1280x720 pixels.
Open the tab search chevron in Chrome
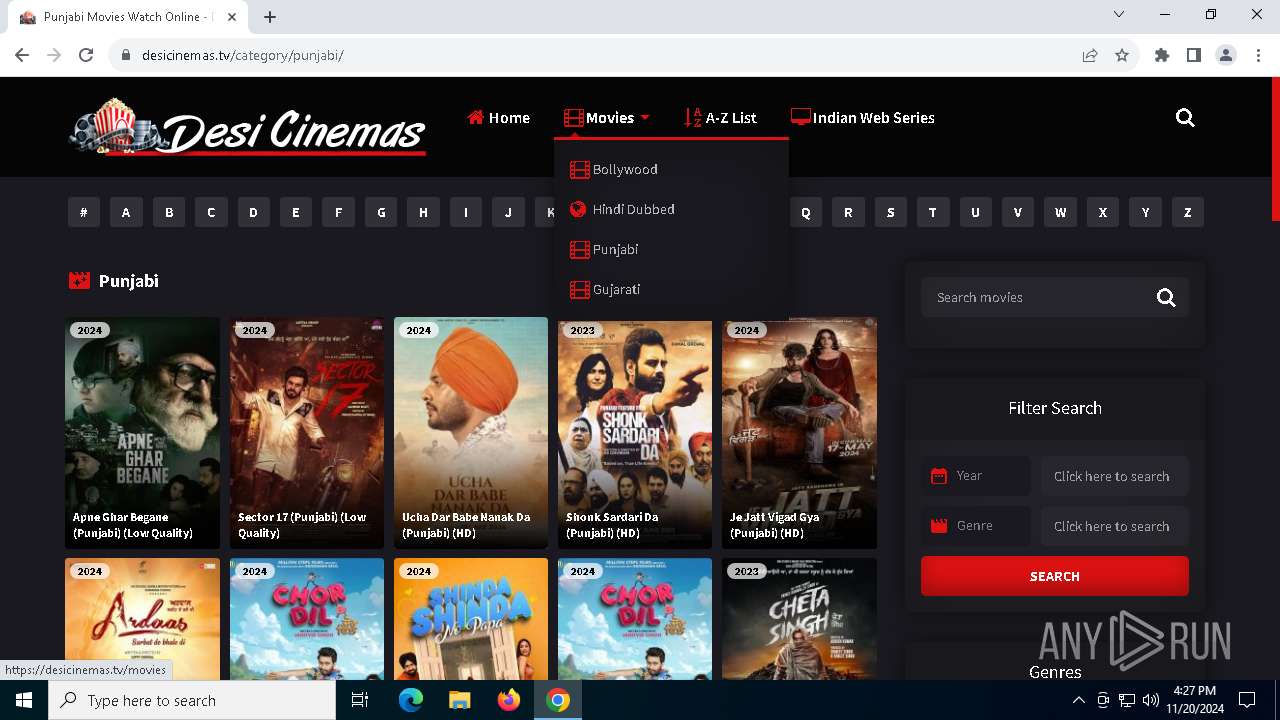pyautogui.click(x=1119, y=14)
